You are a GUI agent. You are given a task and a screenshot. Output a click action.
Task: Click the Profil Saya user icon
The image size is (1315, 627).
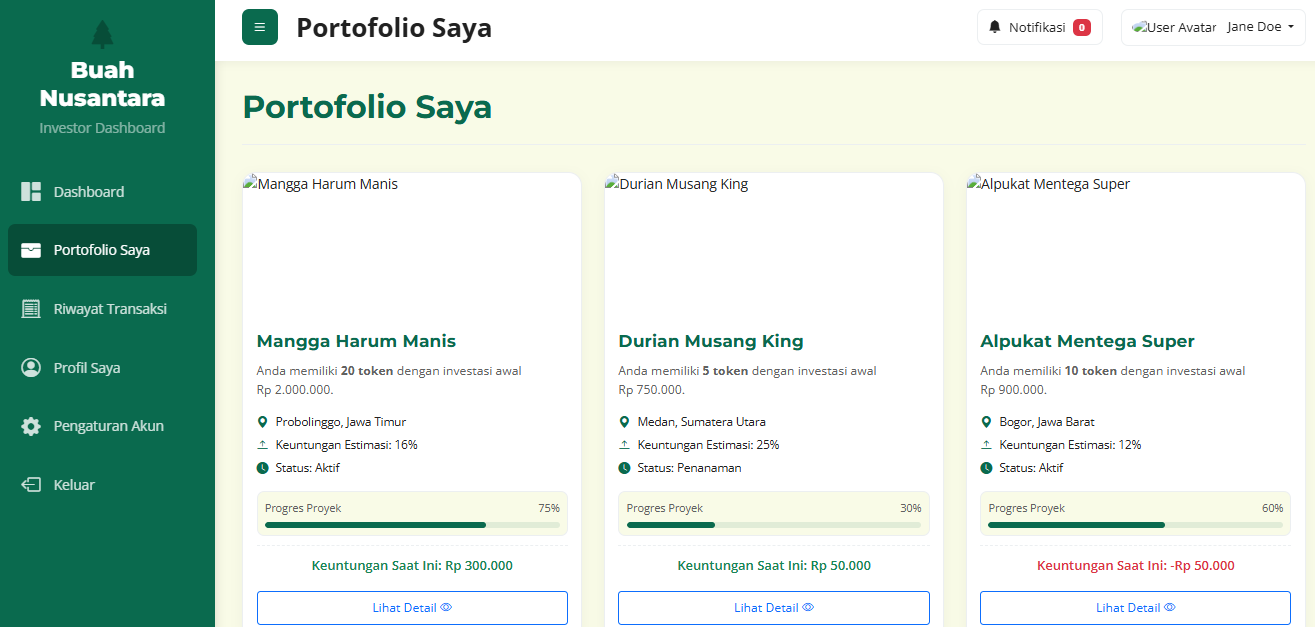click(x=31, y=368)
